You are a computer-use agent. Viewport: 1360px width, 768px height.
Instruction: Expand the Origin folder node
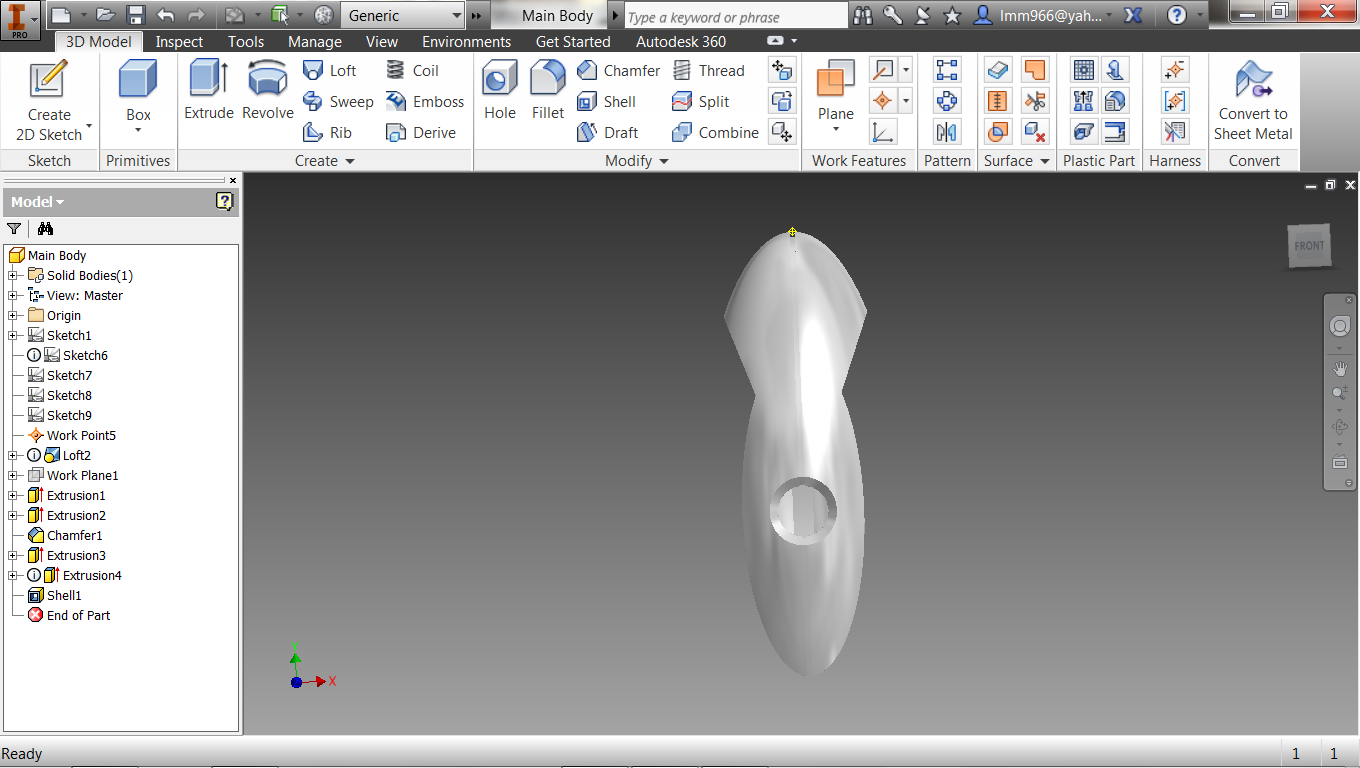coord(13,315)
